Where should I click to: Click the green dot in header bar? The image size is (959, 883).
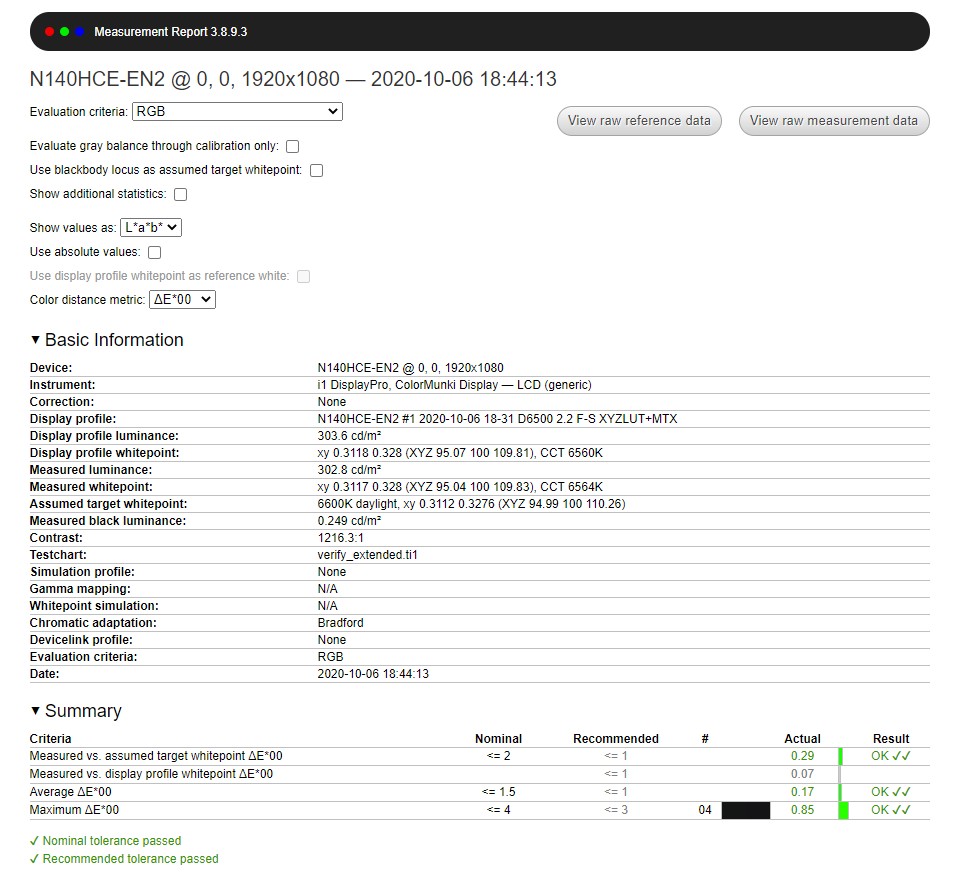[64, 32]
